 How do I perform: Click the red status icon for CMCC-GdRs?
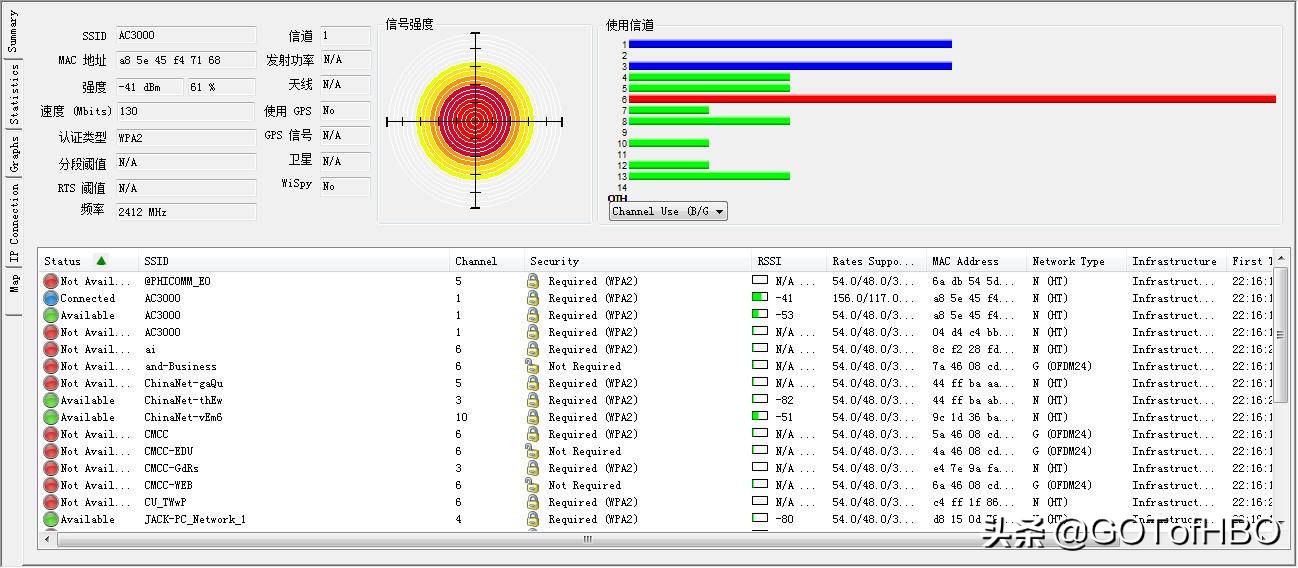pyautogui.click(x=51, y=468)
